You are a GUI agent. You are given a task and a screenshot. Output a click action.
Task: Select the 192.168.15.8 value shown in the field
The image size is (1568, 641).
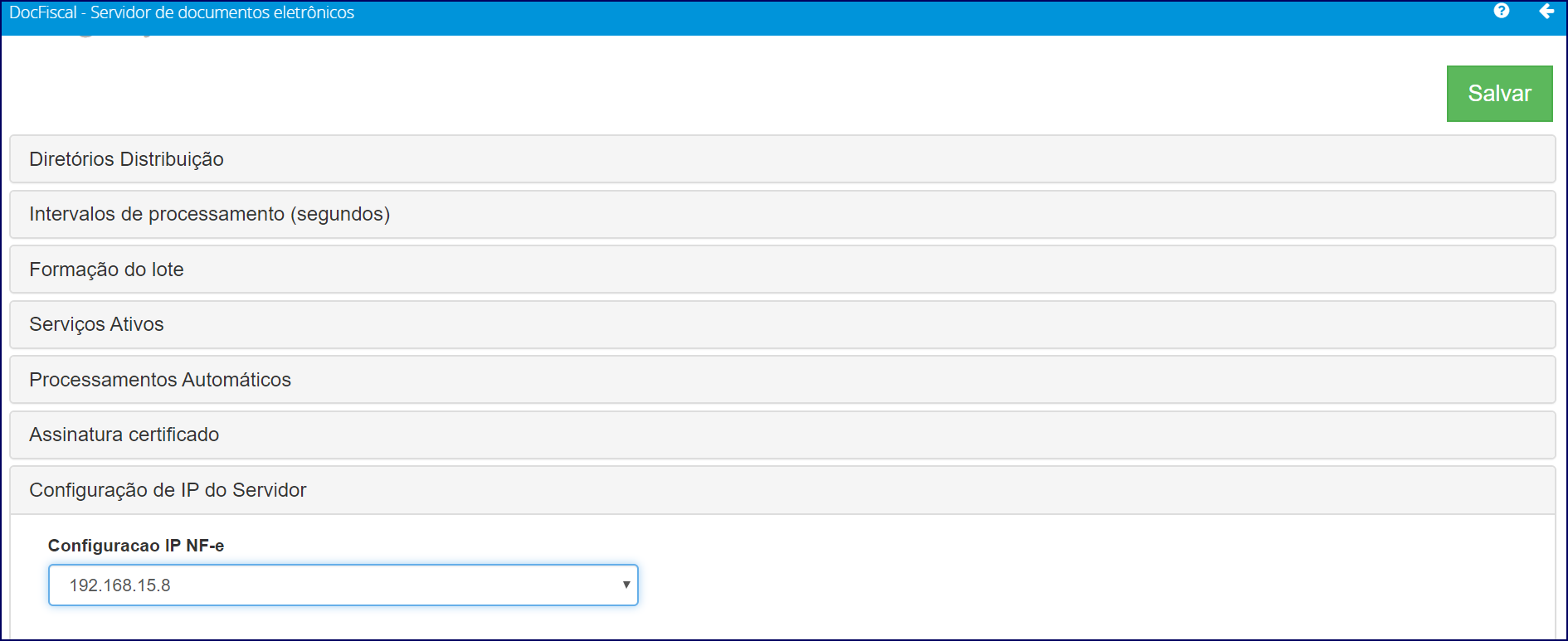(120, 585)
